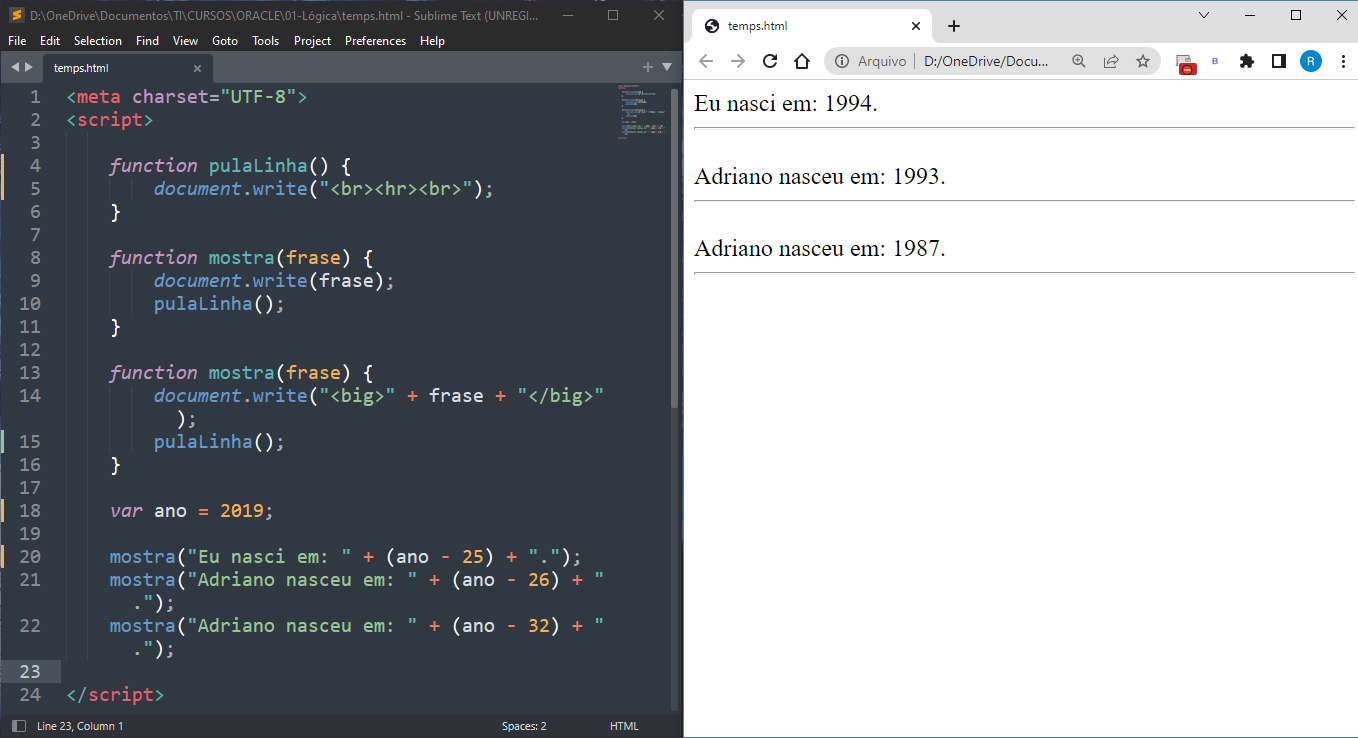Add a new tab with plus icon in Sublime
Screen dimensions: 1358x738
647,67
